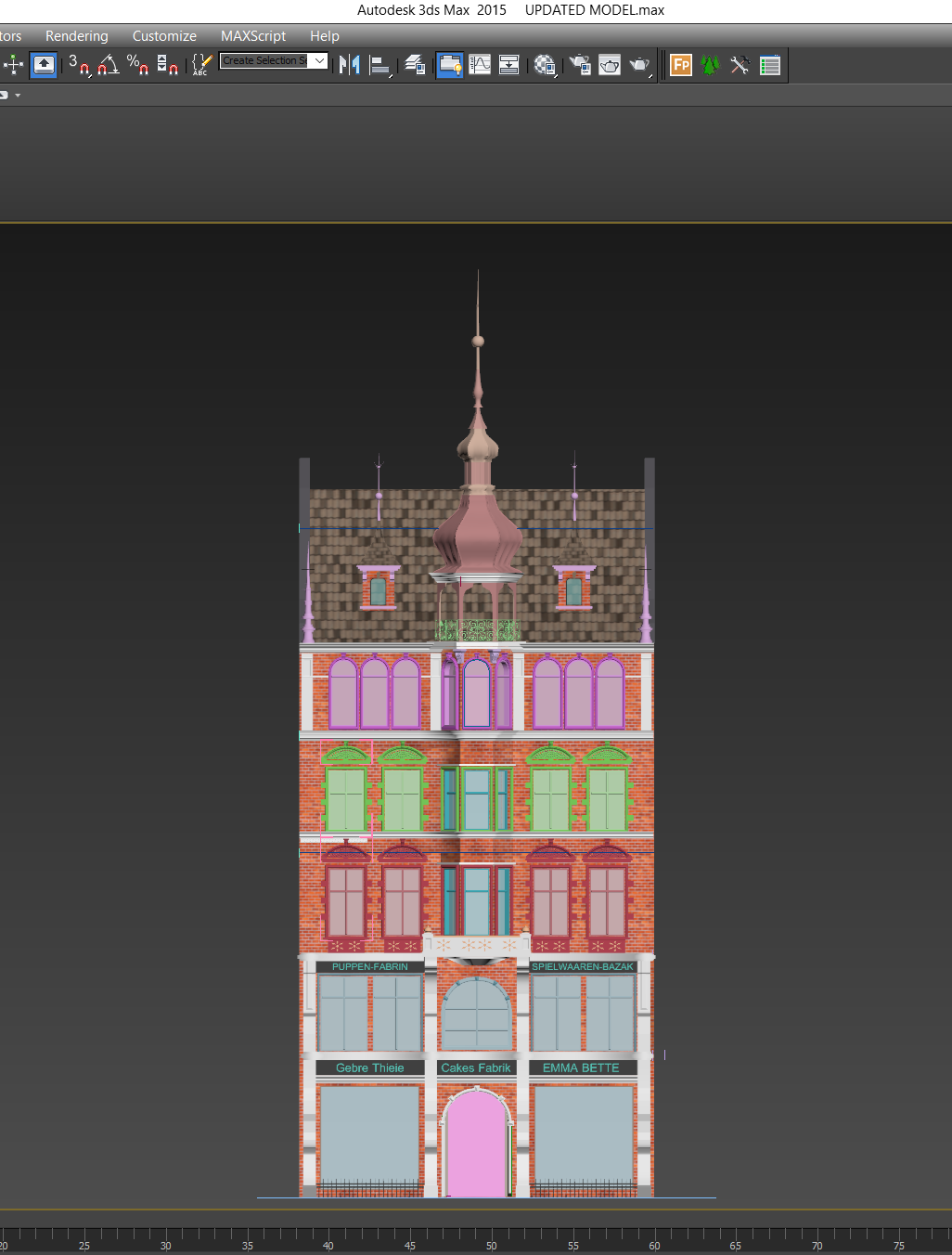Click the Render Production teapot
The width and height of the screenshot is (952, 1255).
tap(640, 65)
